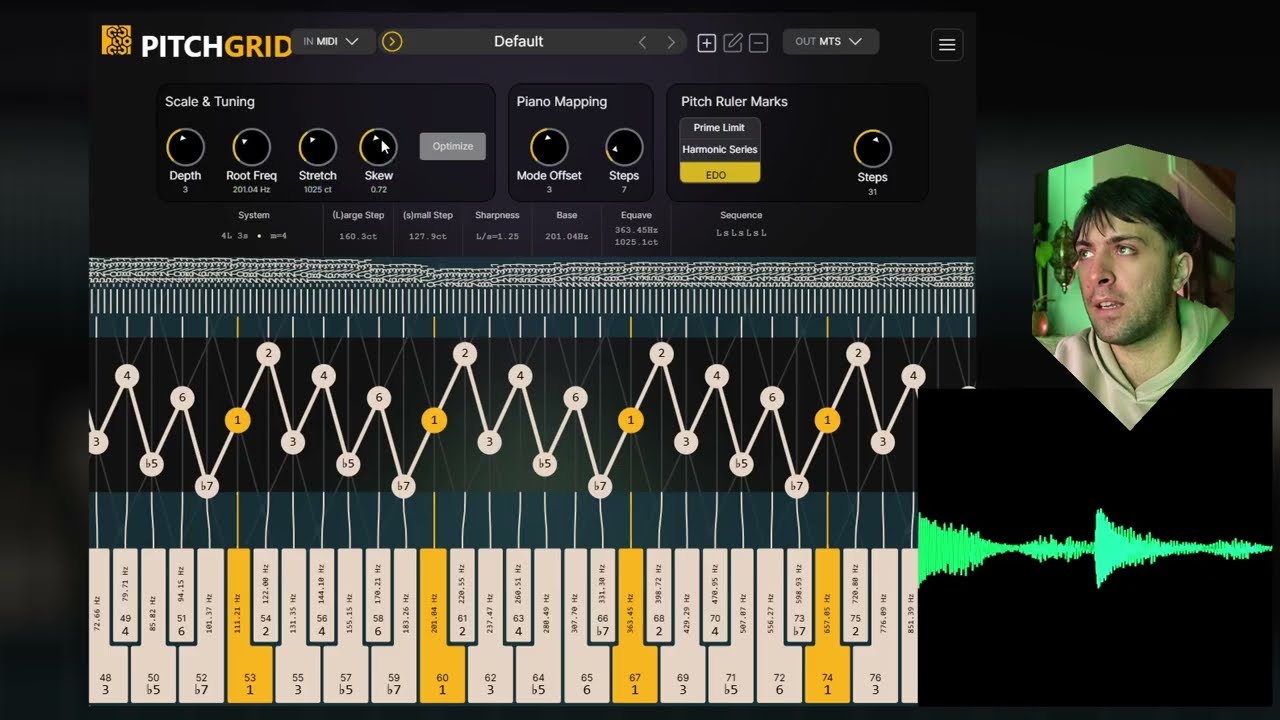Play upper key 49 labeled degree 4
1280x720 pixels.
(x=125, y=597)
